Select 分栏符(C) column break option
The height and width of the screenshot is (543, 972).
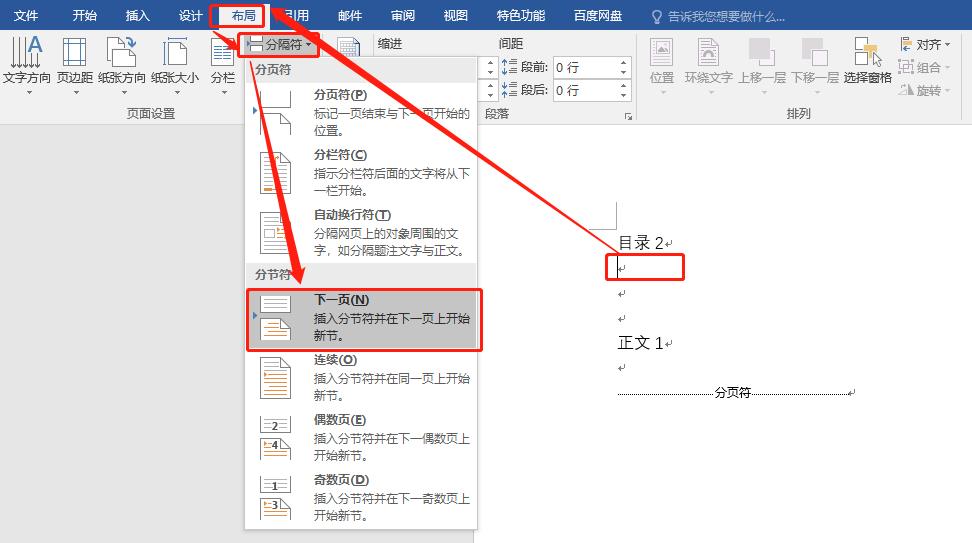coord(361,172)
